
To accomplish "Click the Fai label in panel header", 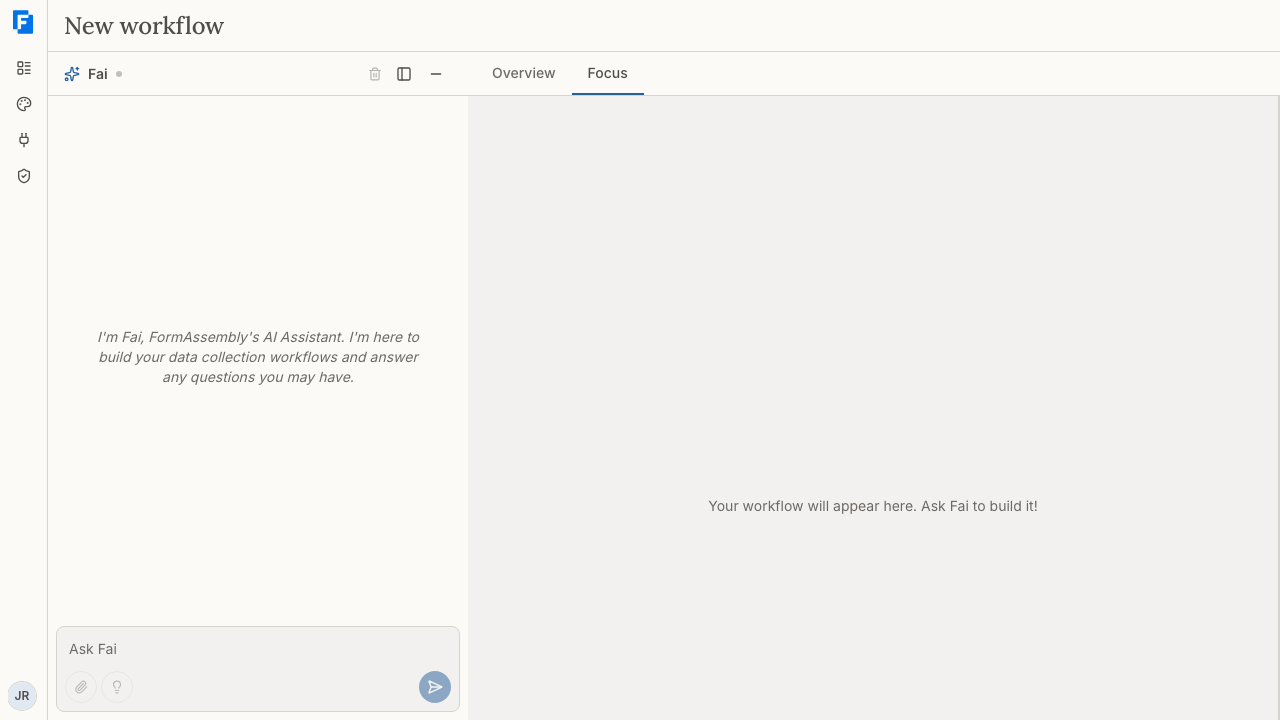I will coord(98,74).
